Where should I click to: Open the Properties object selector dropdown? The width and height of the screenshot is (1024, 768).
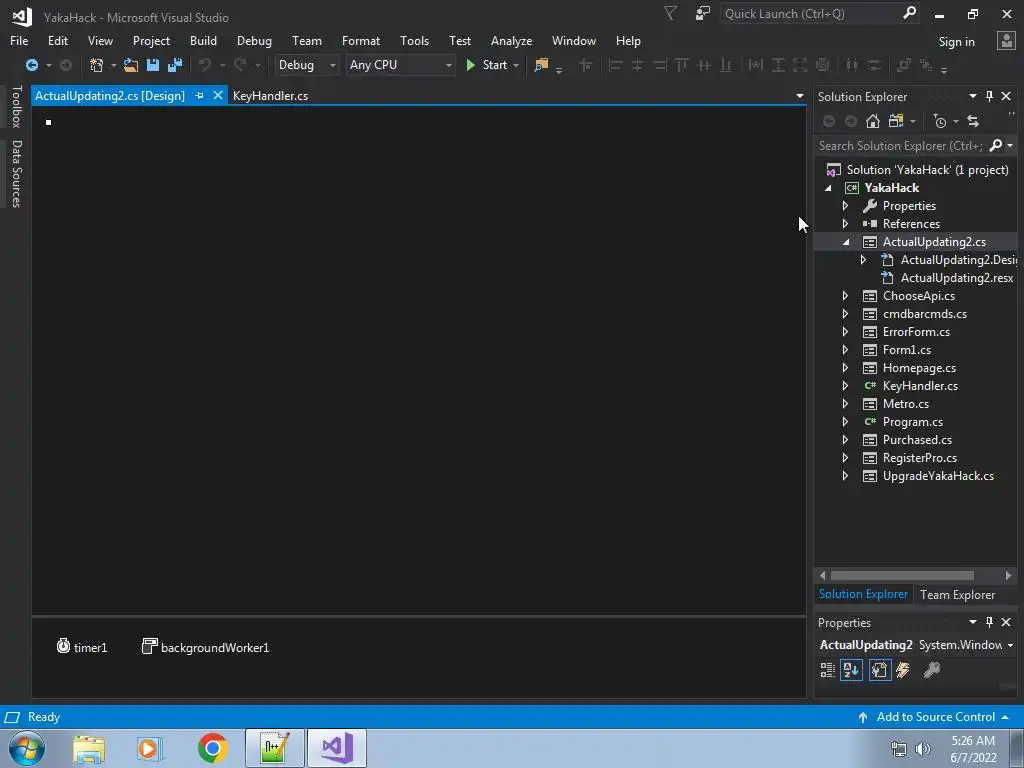coord(1010,645)
